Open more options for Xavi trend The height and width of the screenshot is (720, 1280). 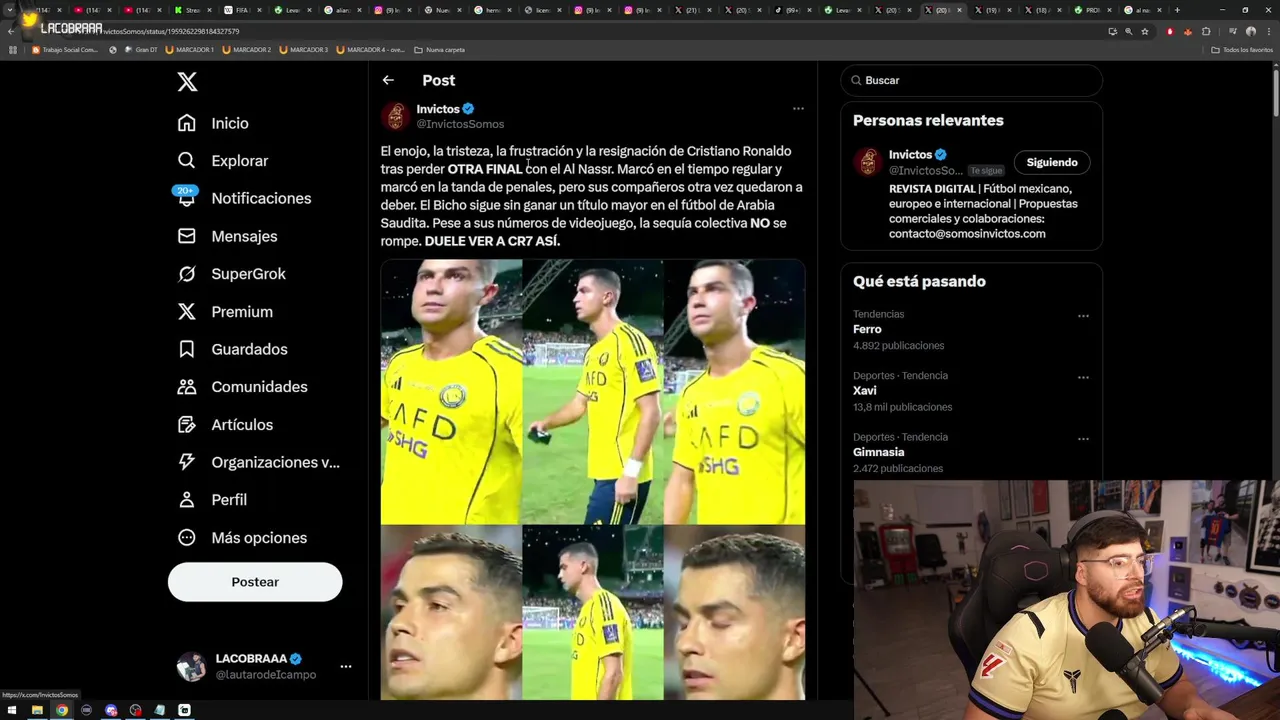pyautogui.click(x=1083, y=378)
